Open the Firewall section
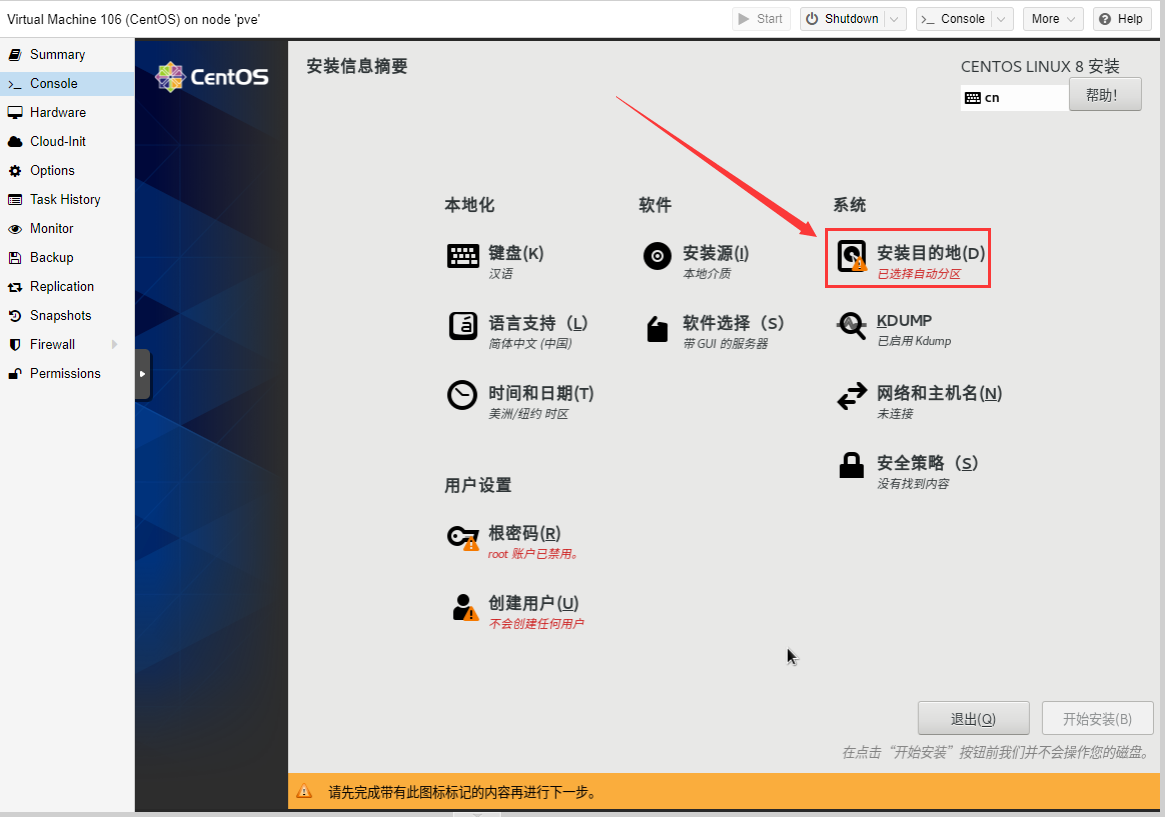This screenshot has width=1165, height=817. click(x=67, y=345)
